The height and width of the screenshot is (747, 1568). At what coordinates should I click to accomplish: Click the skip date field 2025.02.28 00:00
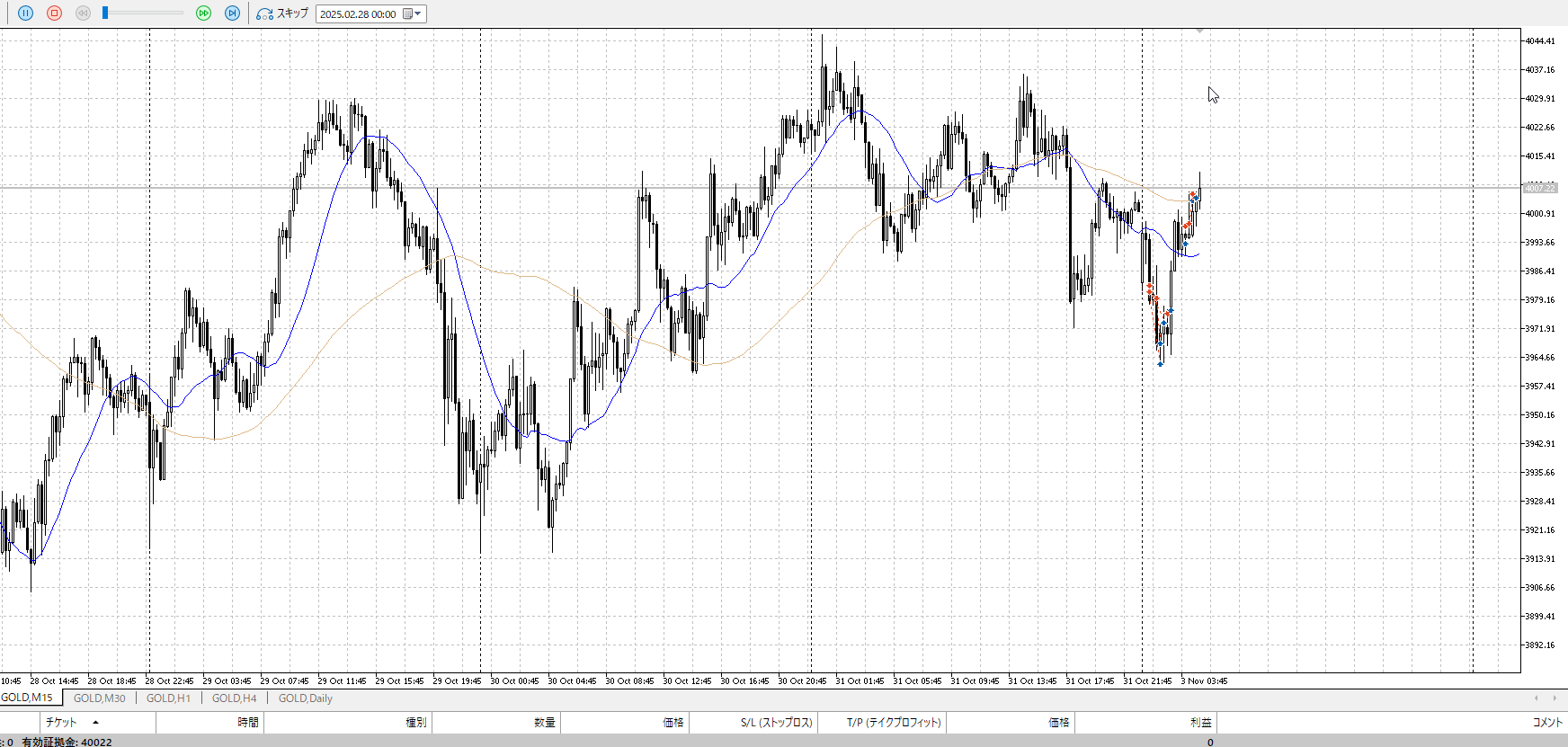[x=358, y=14]
